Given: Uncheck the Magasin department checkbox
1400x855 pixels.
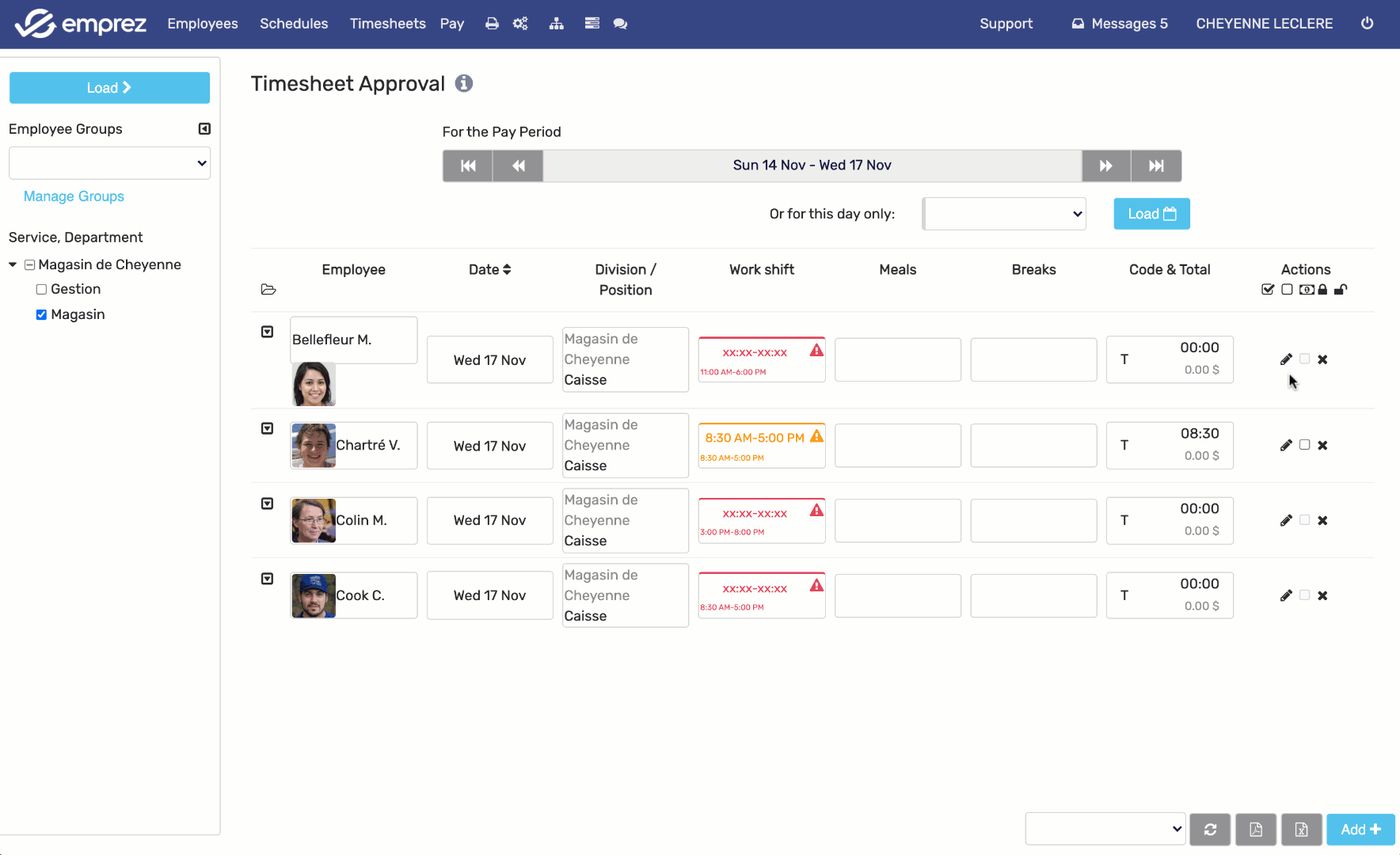Looking at the screenshot, I should tap(41, 315).
